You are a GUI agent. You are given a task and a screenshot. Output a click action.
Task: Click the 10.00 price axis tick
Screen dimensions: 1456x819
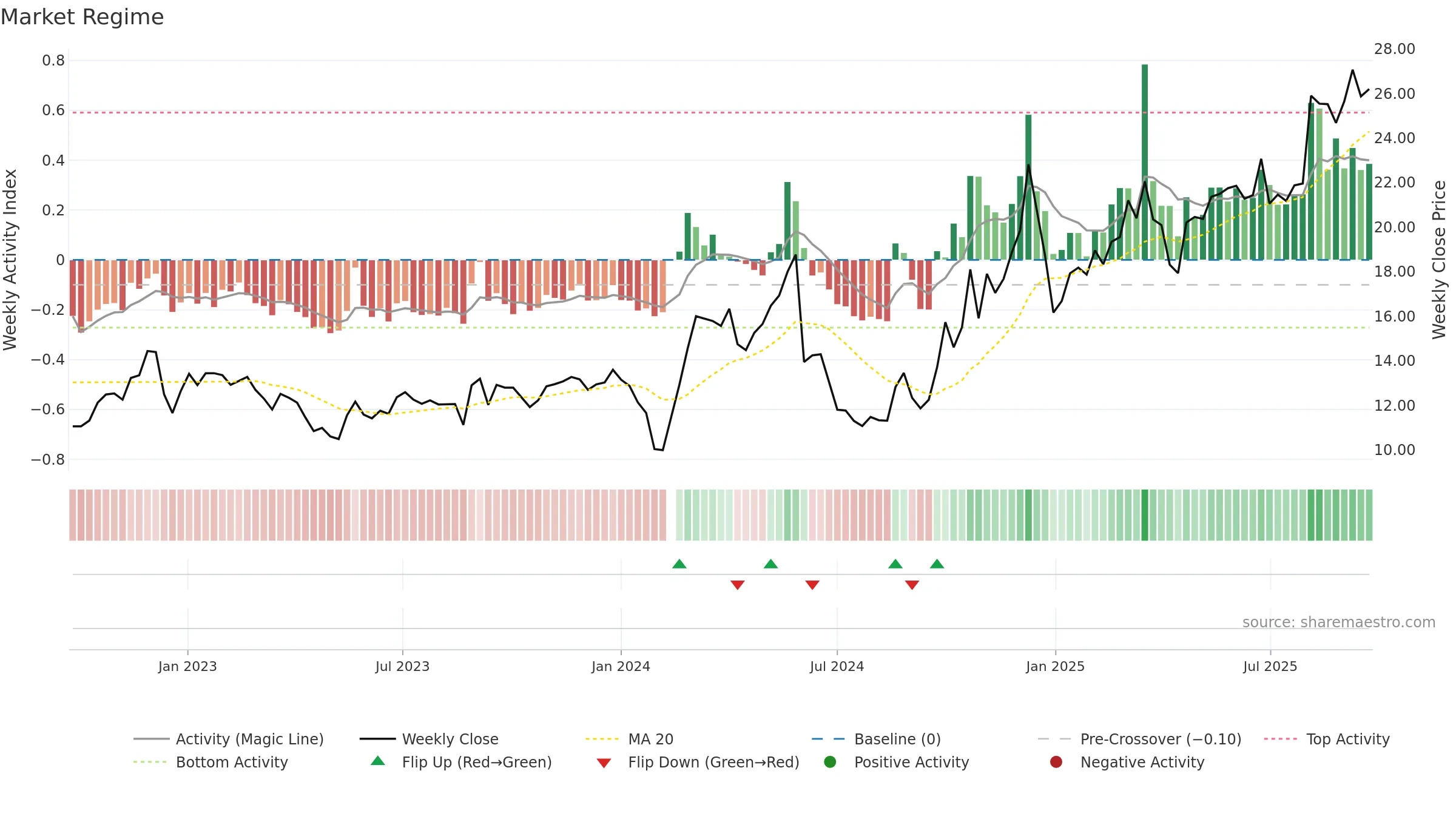click(x=1394, y=450)
